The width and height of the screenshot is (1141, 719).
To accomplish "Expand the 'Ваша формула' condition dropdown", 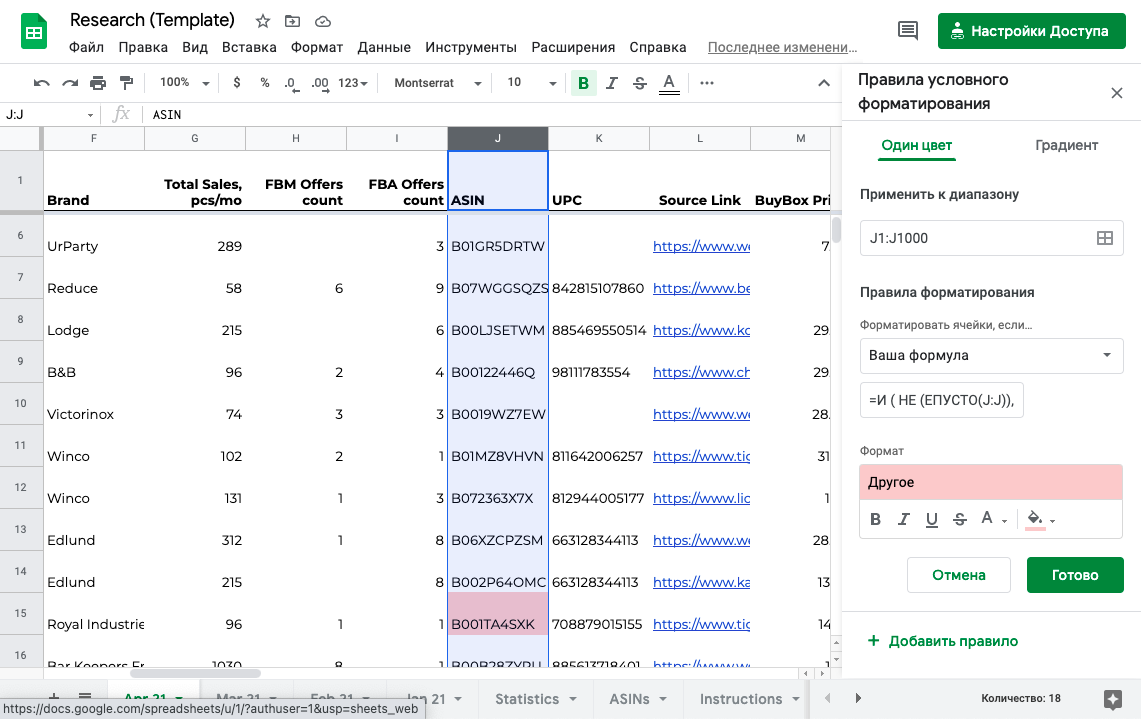I will (991, 355).
